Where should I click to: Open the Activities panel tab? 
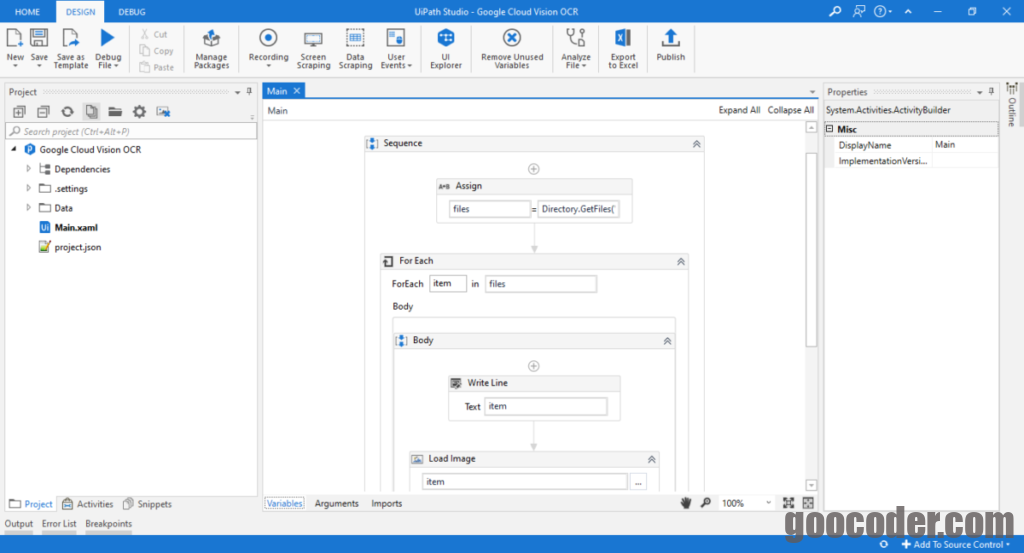pos(88,504)
